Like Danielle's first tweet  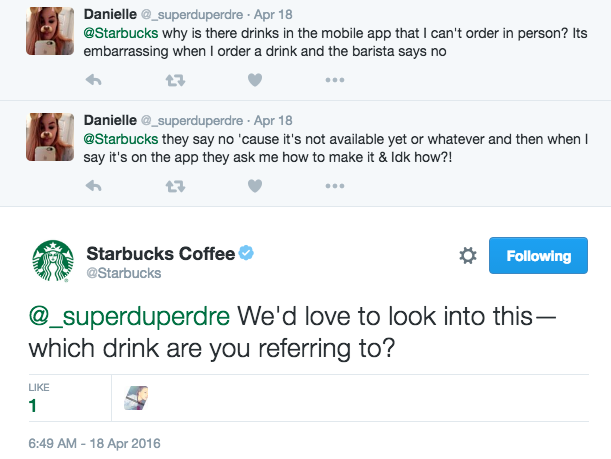254,79
